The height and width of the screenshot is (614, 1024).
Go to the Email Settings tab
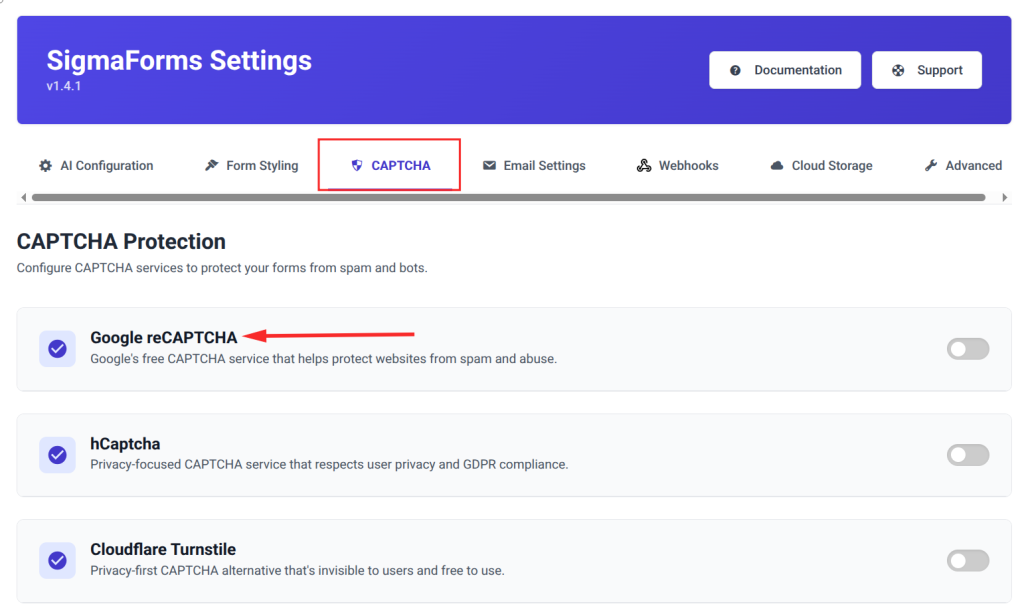pos(534,166)
